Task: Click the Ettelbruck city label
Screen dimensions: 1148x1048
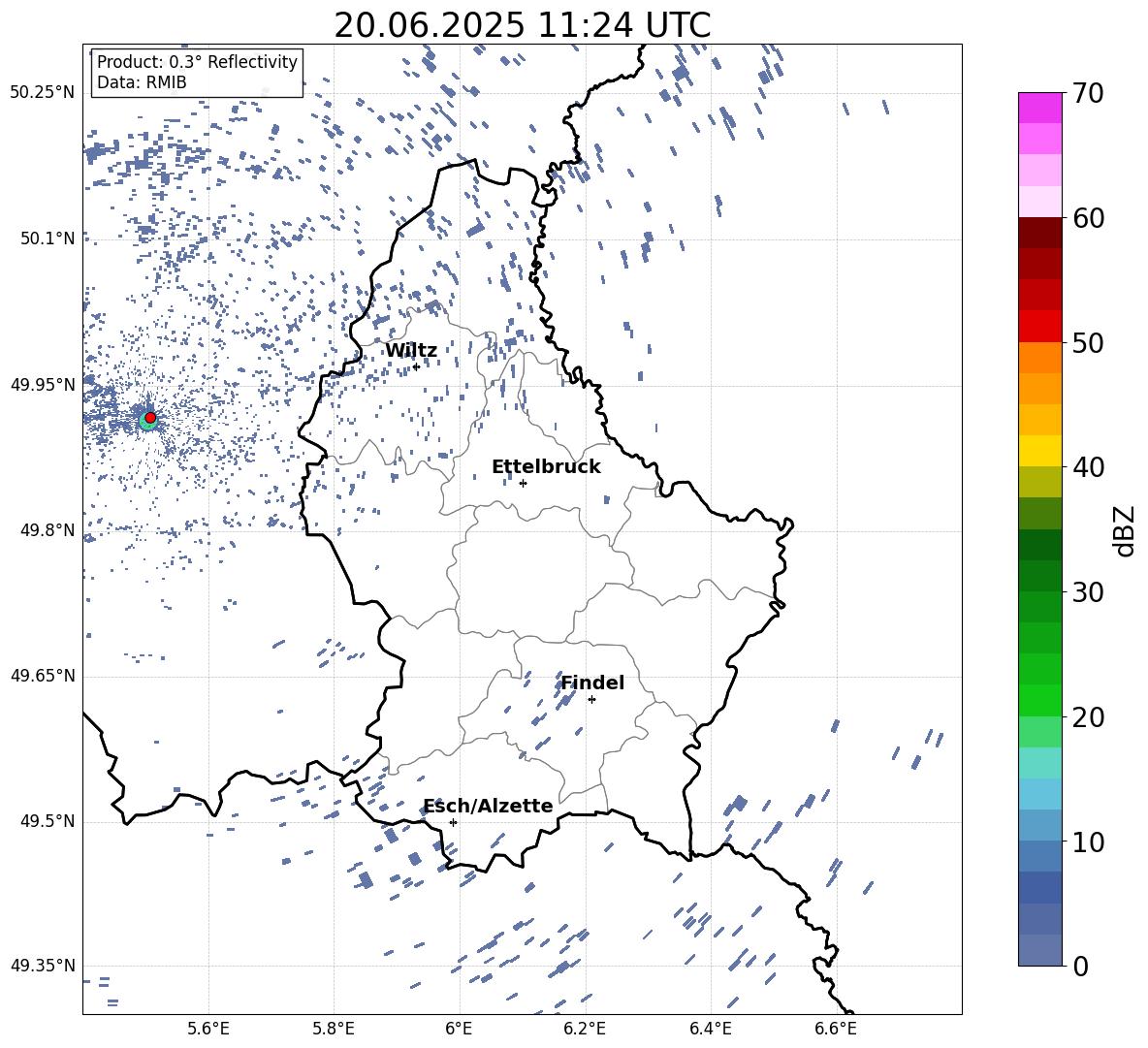Action: 546,467
